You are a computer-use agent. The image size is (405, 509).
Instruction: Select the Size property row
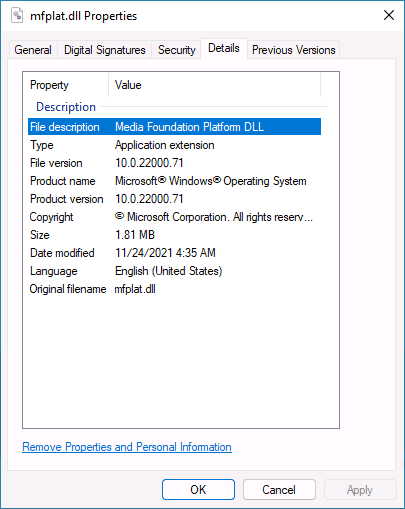(x=174, y=235)
